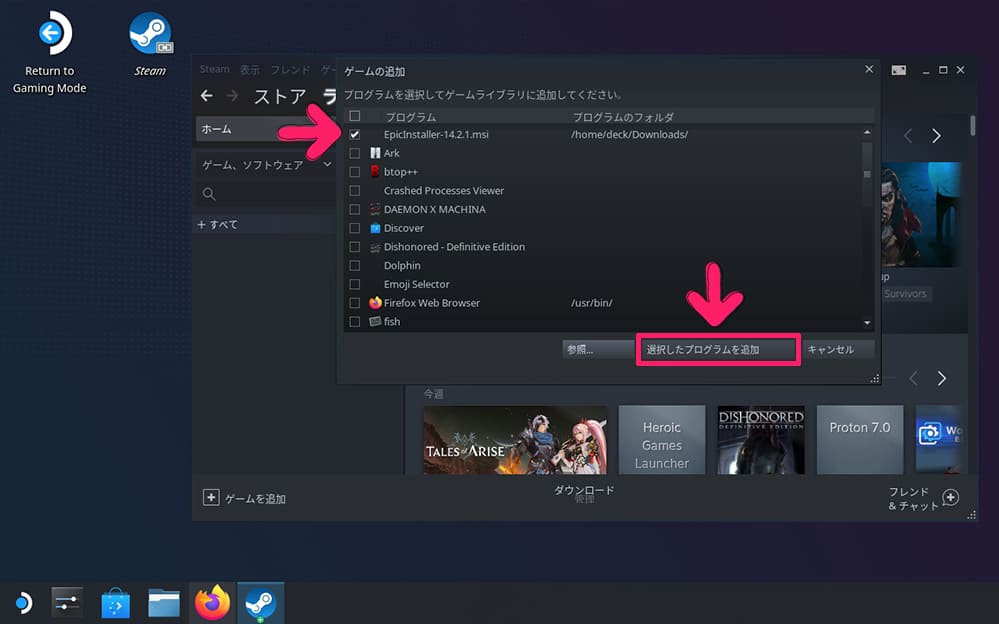
Task: Click the Discover icon in the program list
Action: coord(375,228)
